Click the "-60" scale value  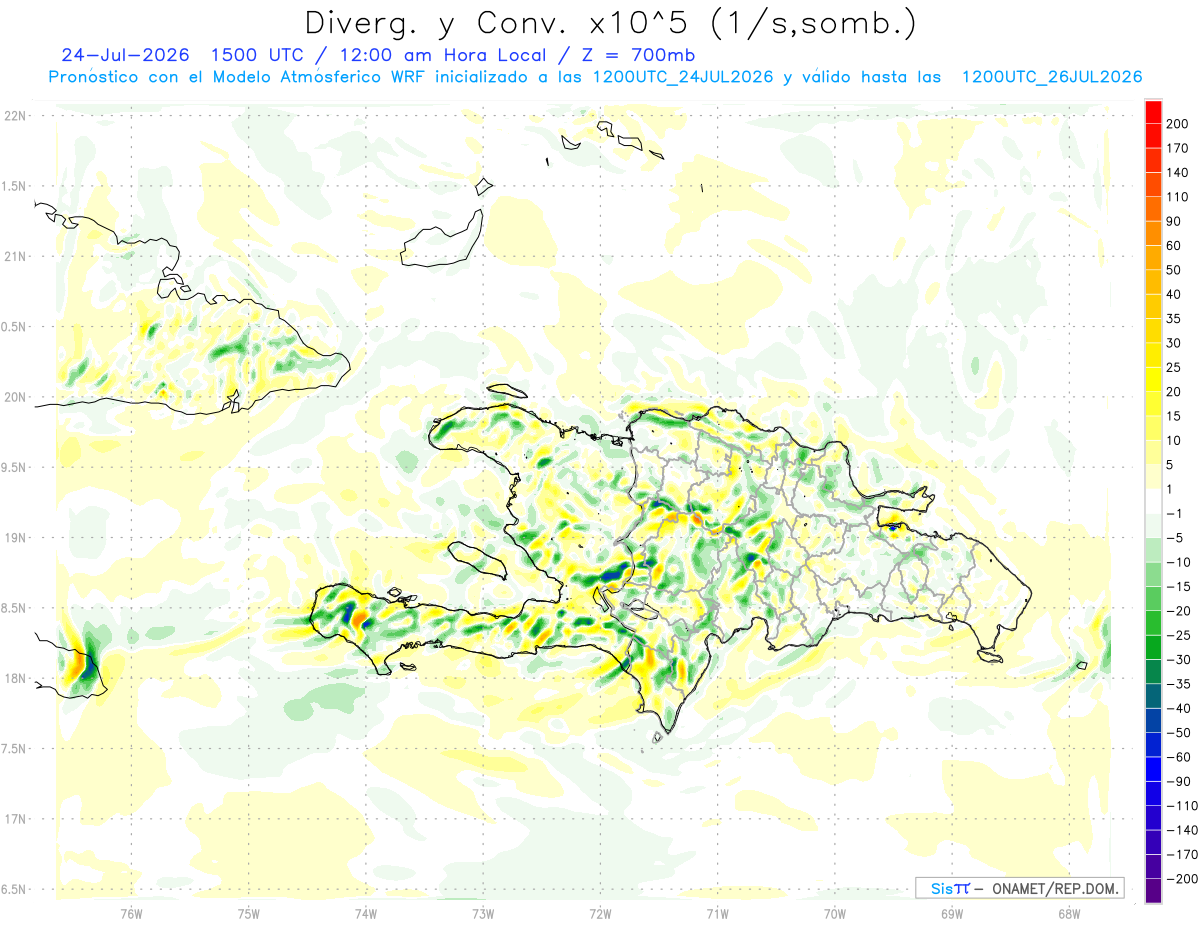point(1177,757)
